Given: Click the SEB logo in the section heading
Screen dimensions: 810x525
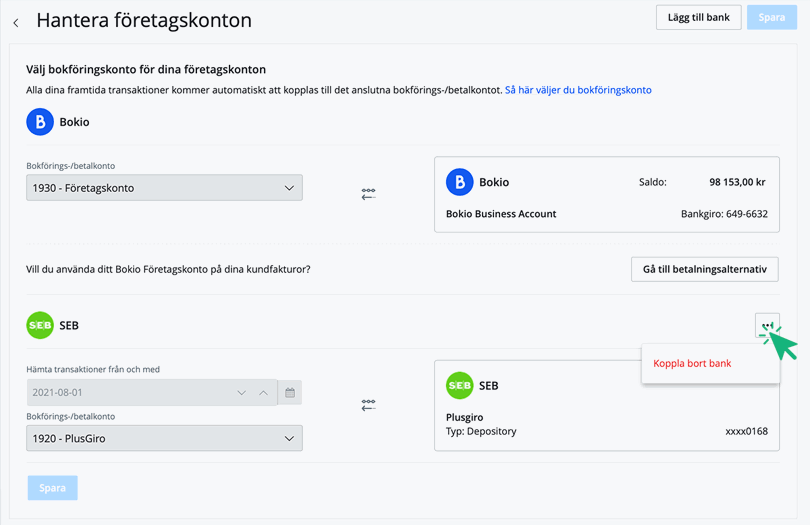Looking at the screenshot, I should pos(40,326).
